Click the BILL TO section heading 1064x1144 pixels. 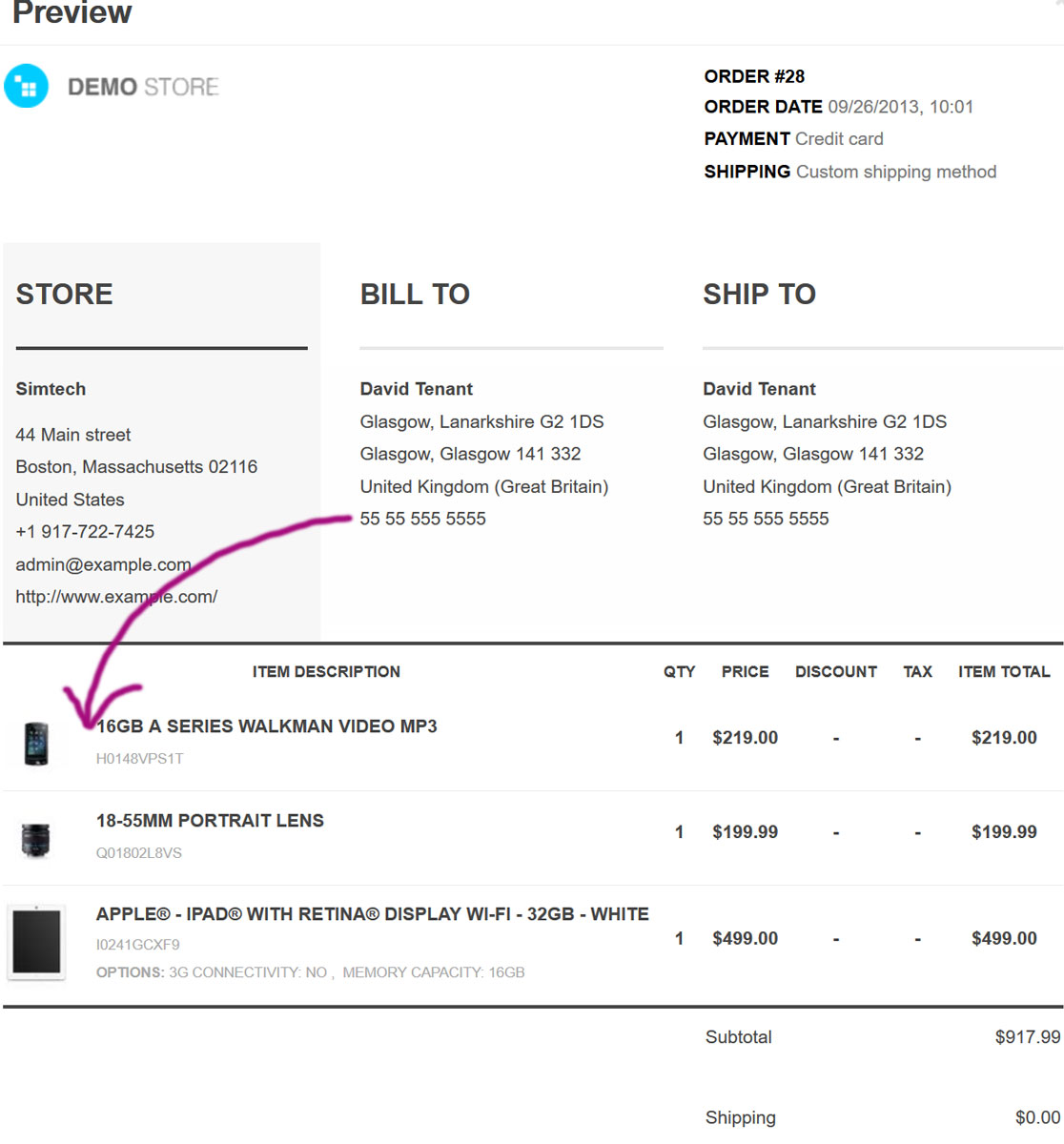(415, 295)
